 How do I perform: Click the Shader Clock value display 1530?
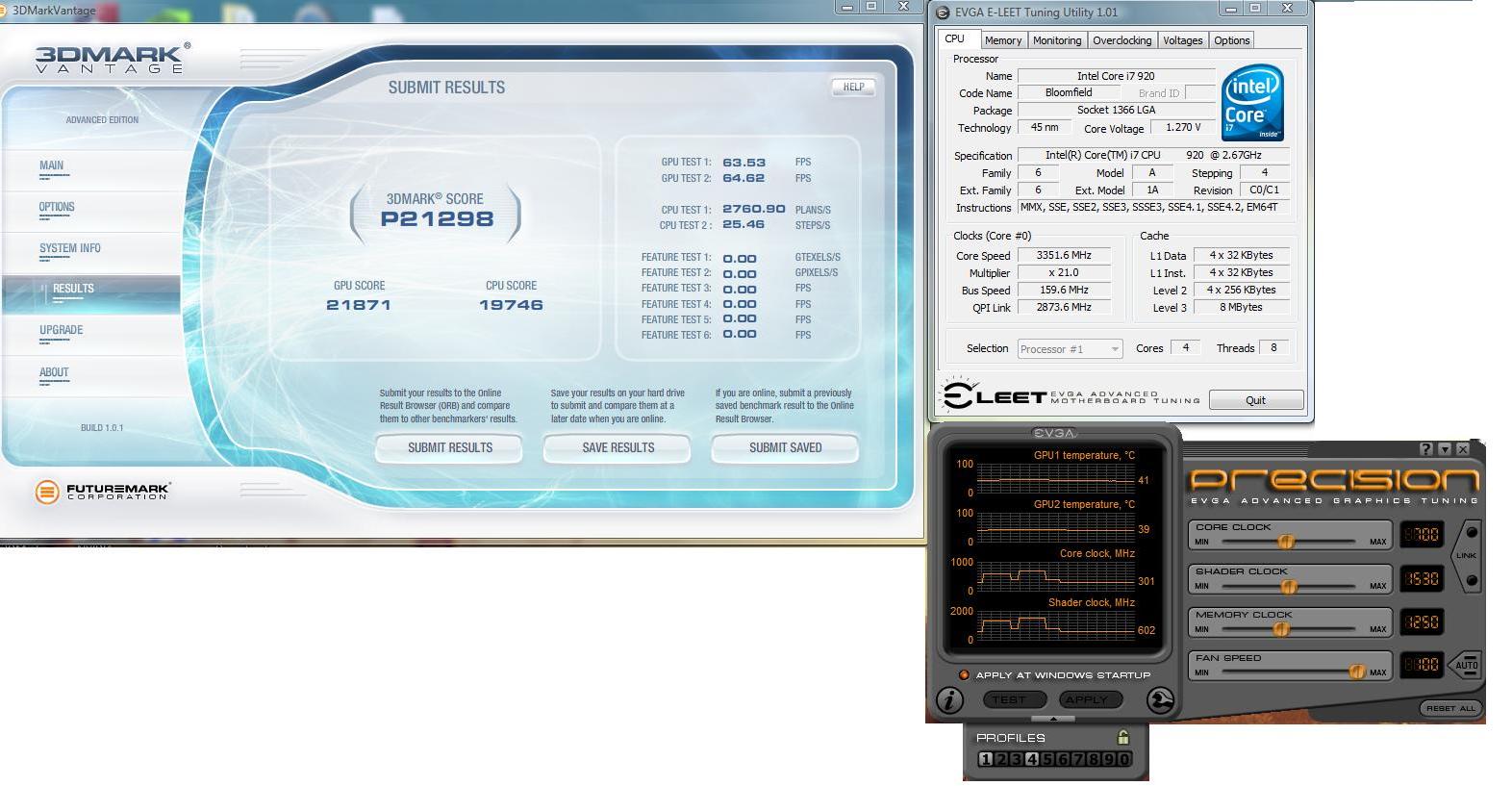pyautogui.click(x=1422, y=579)
